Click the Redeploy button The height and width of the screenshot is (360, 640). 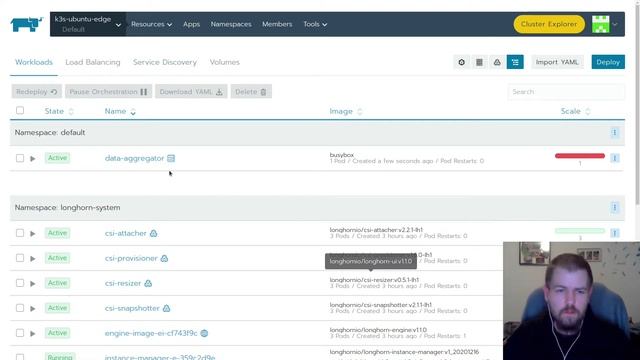(x=37, y=92)
